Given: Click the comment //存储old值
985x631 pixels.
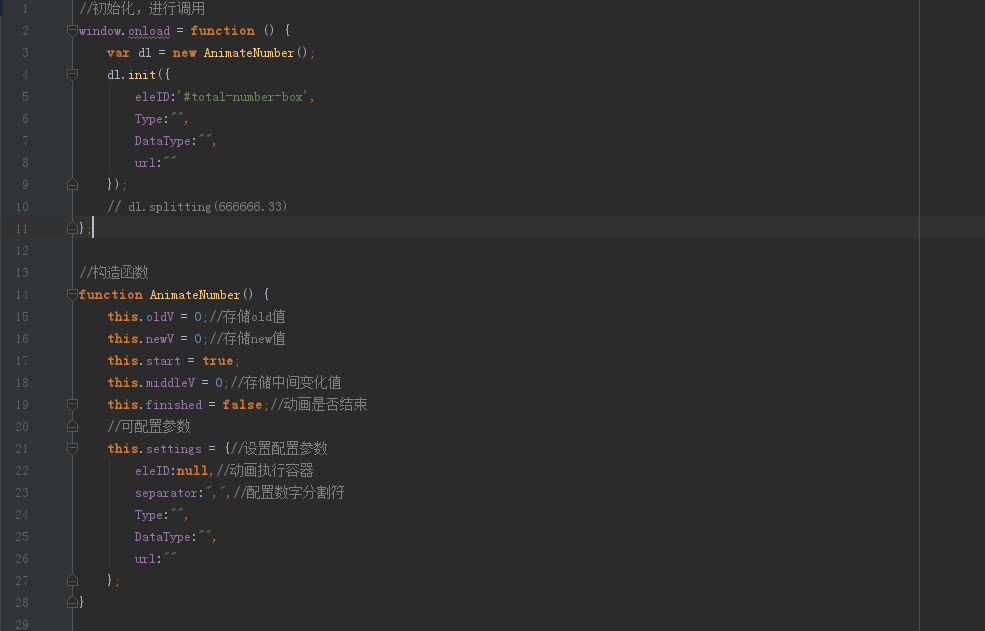Looking at the screenshot, I should (x=247, y=316).
